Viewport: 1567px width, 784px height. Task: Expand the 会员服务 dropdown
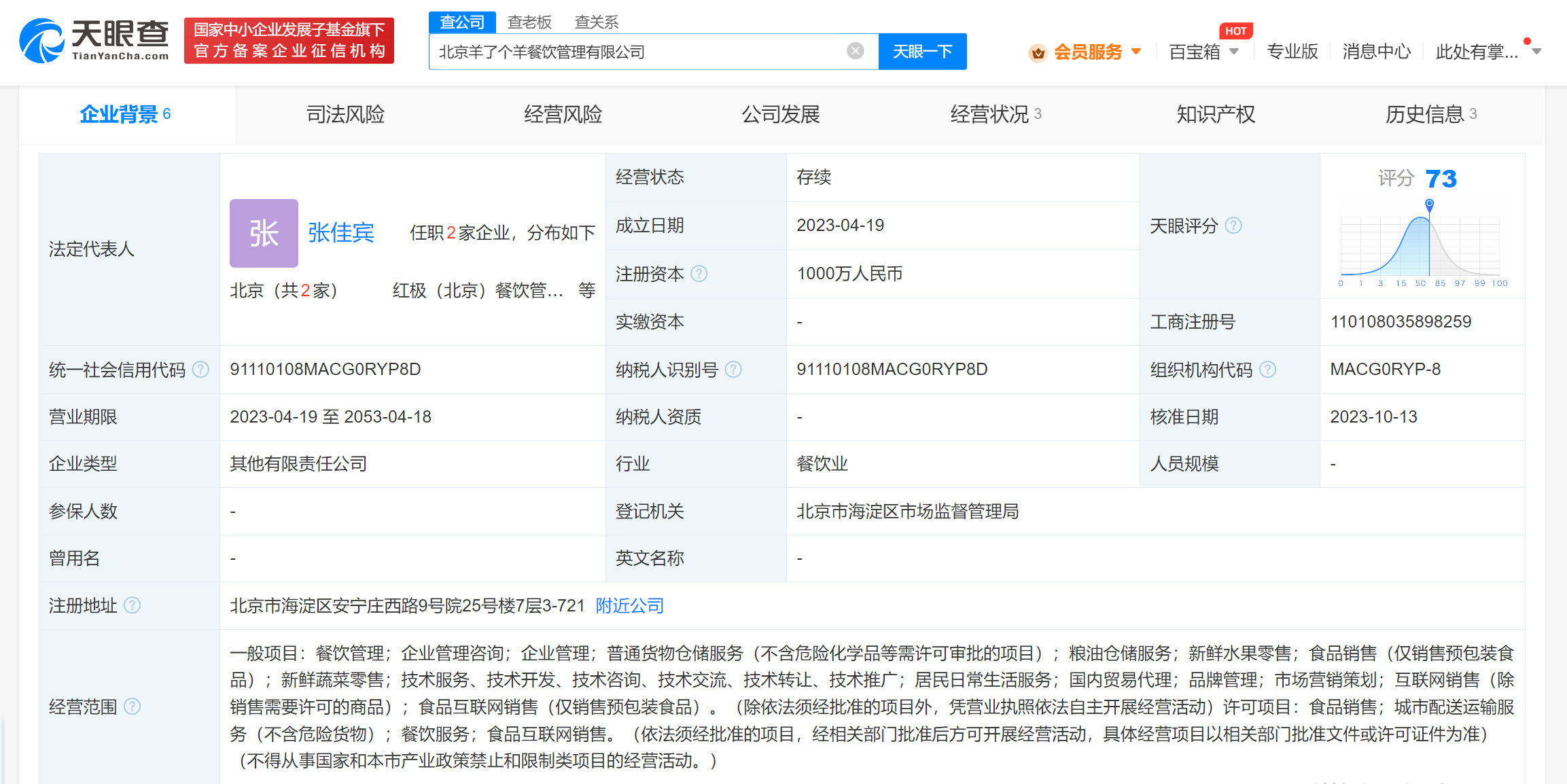tap(1136, 52)
